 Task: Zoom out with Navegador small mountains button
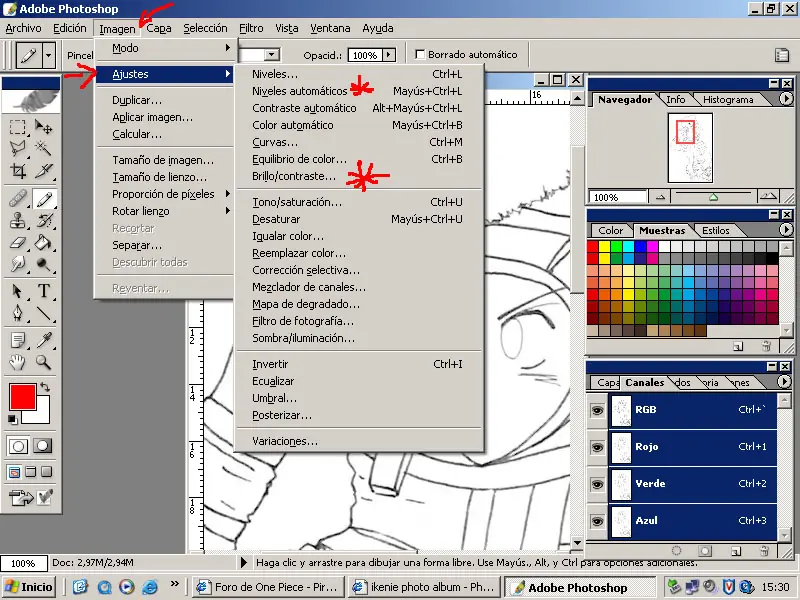660,197
